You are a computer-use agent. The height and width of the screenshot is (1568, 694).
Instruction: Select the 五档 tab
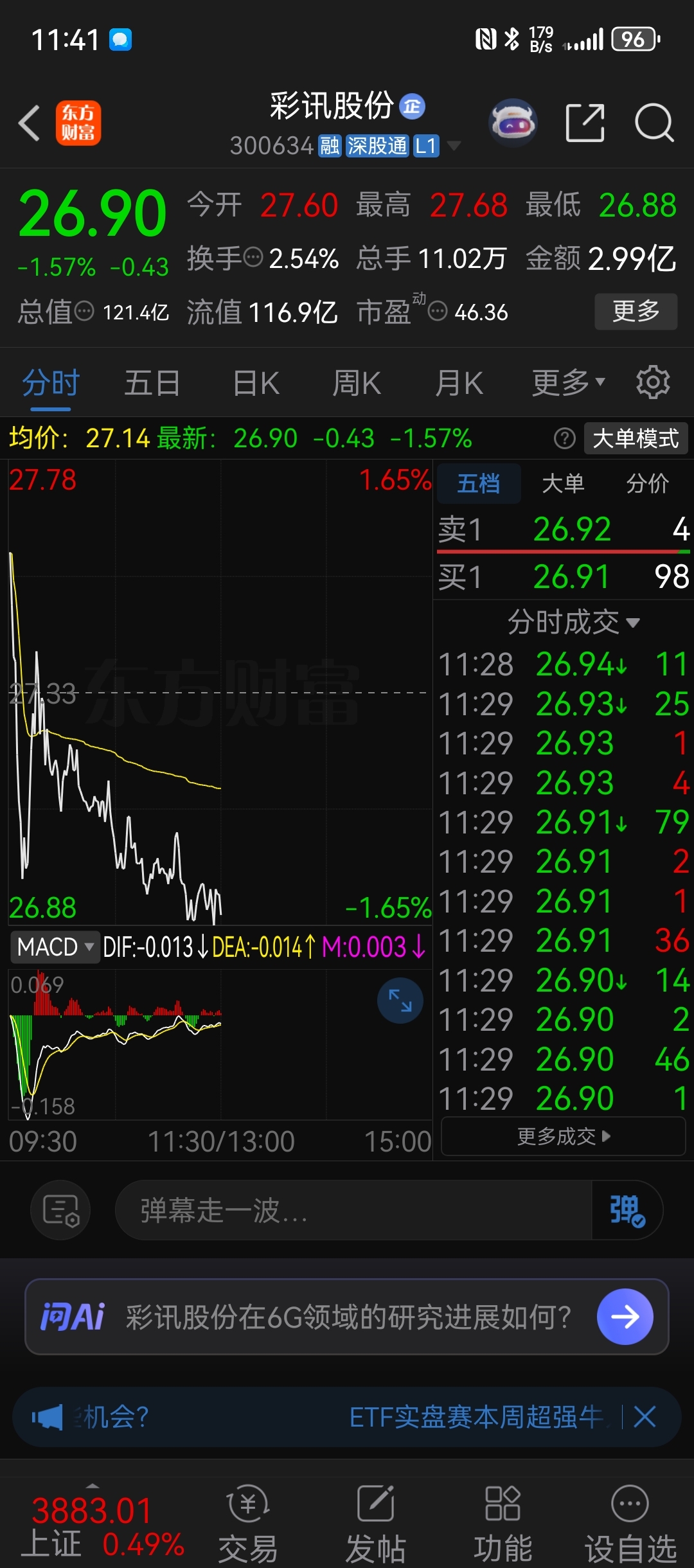coord(479,483)
